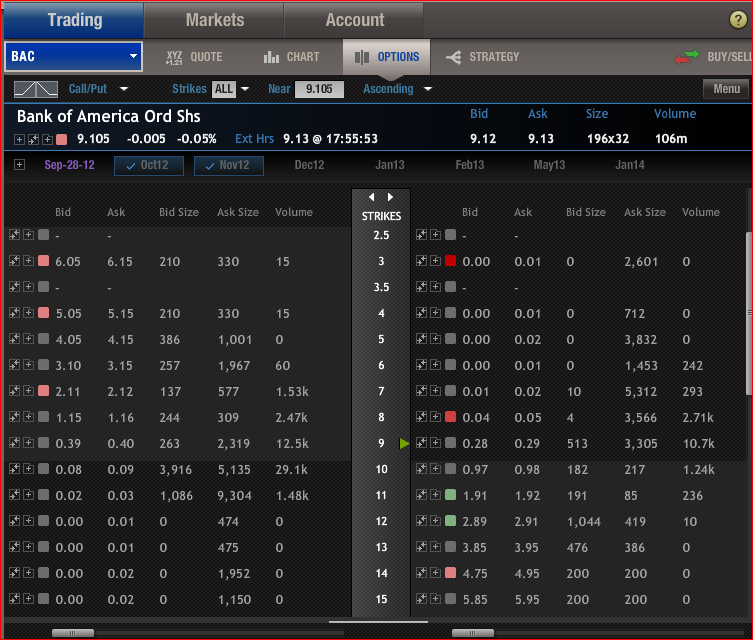Toggle the Sep-28-12 expiration

(70, 165)
